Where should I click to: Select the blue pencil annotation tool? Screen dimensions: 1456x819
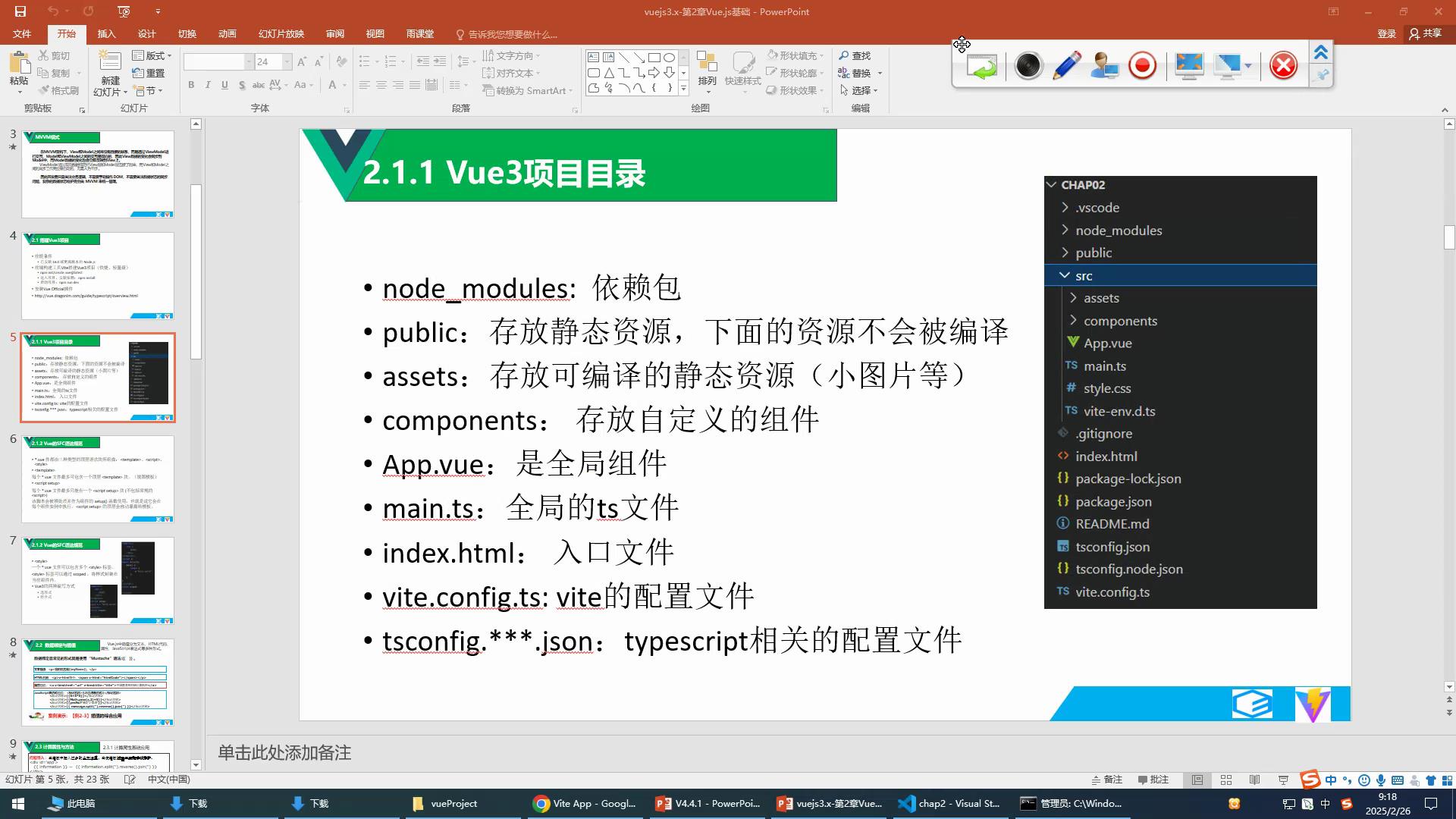click(1067, 66)
